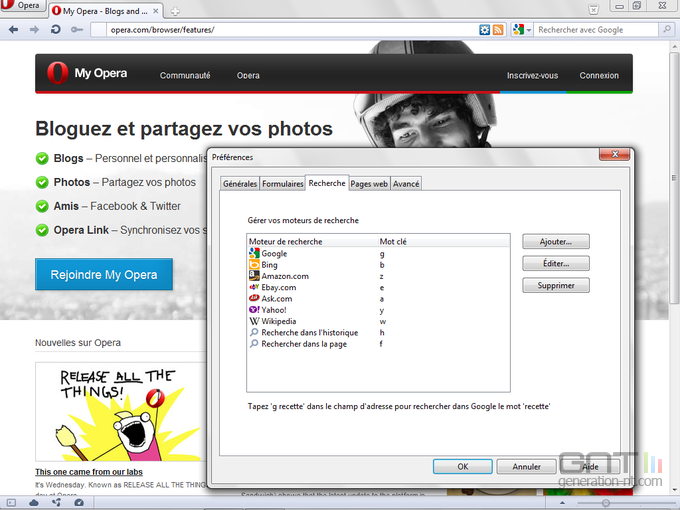Click the RSS feed icon in address bar
The height and width of the screenshot is (510, 680).
coord(498,29)
